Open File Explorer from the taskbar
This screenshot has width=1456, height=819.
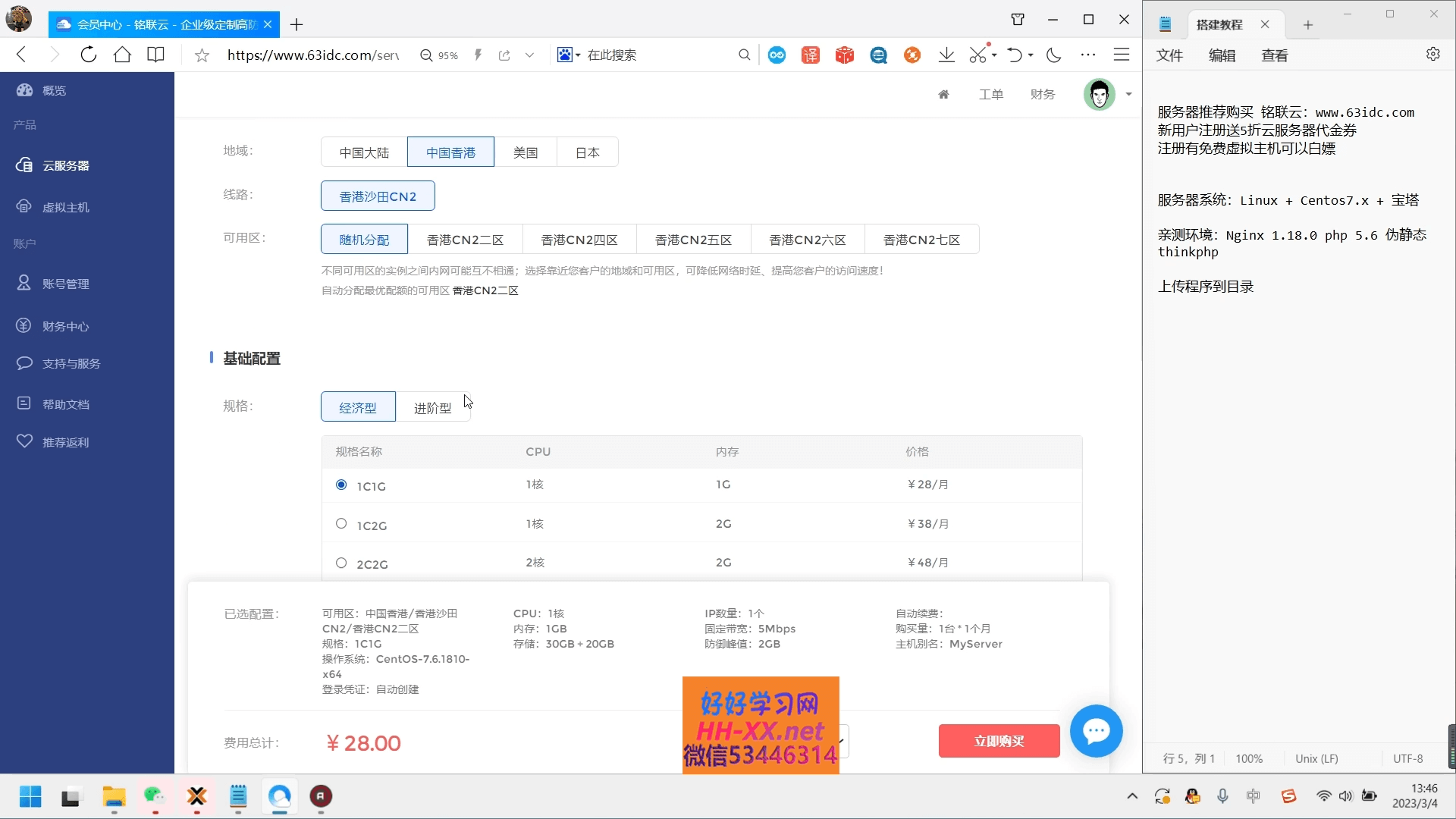click(114, 796)
